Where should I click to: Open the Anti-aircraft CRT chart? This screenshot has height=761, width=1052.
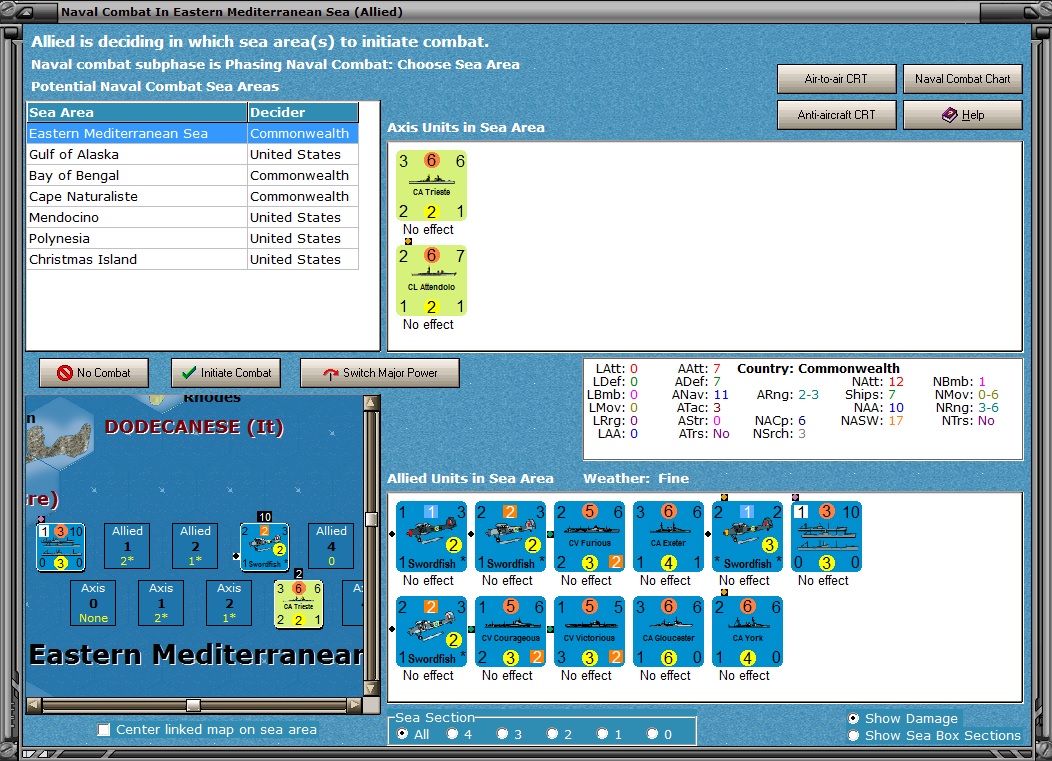[x=836, y=115]
